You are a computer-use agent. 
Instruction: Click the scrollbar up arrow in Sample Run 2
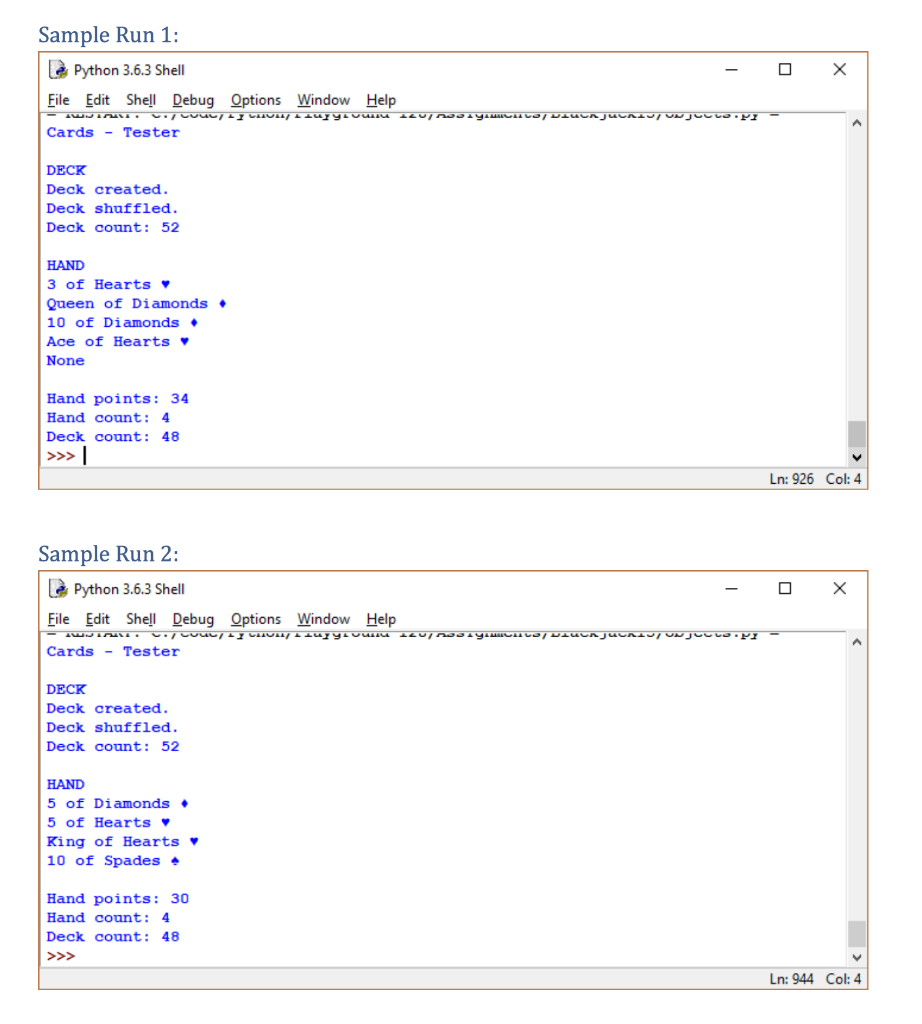click(x=856, y=641)
